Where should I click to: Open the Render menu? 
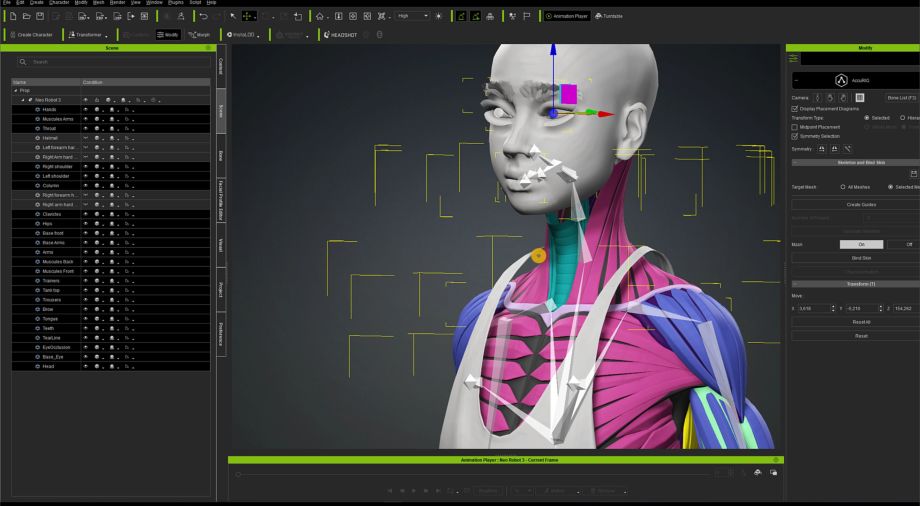[x=117, y=2]
